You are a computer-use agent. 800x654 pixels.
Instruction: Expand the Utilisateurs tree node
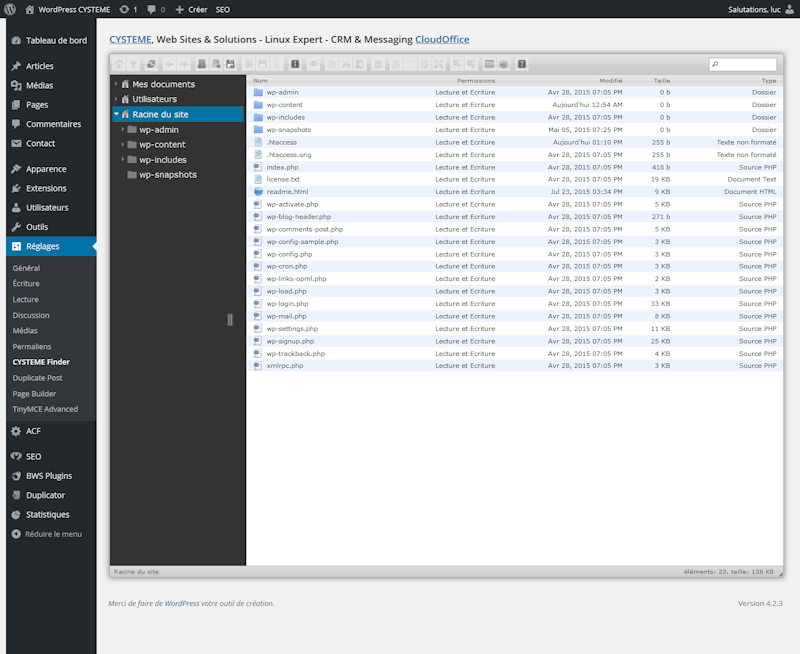[116, 100]
